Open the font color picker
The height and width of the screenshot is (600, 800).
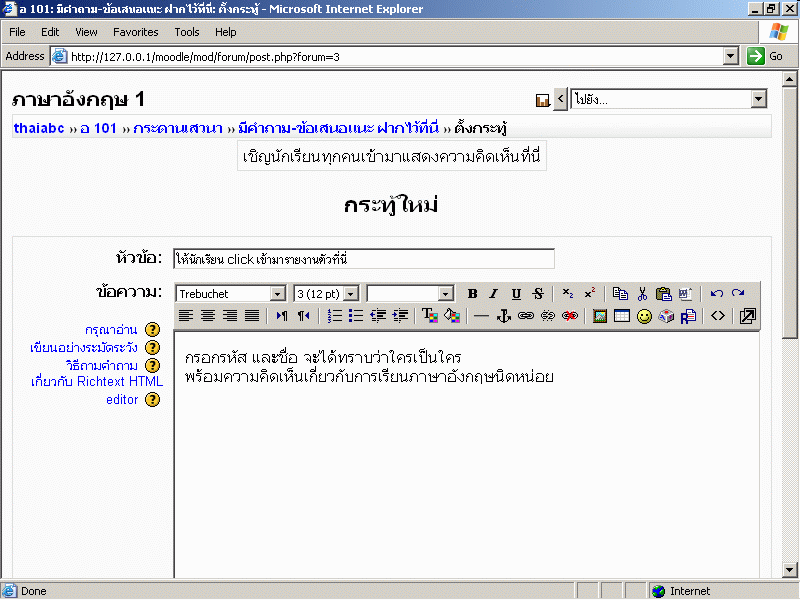point(430,316)
